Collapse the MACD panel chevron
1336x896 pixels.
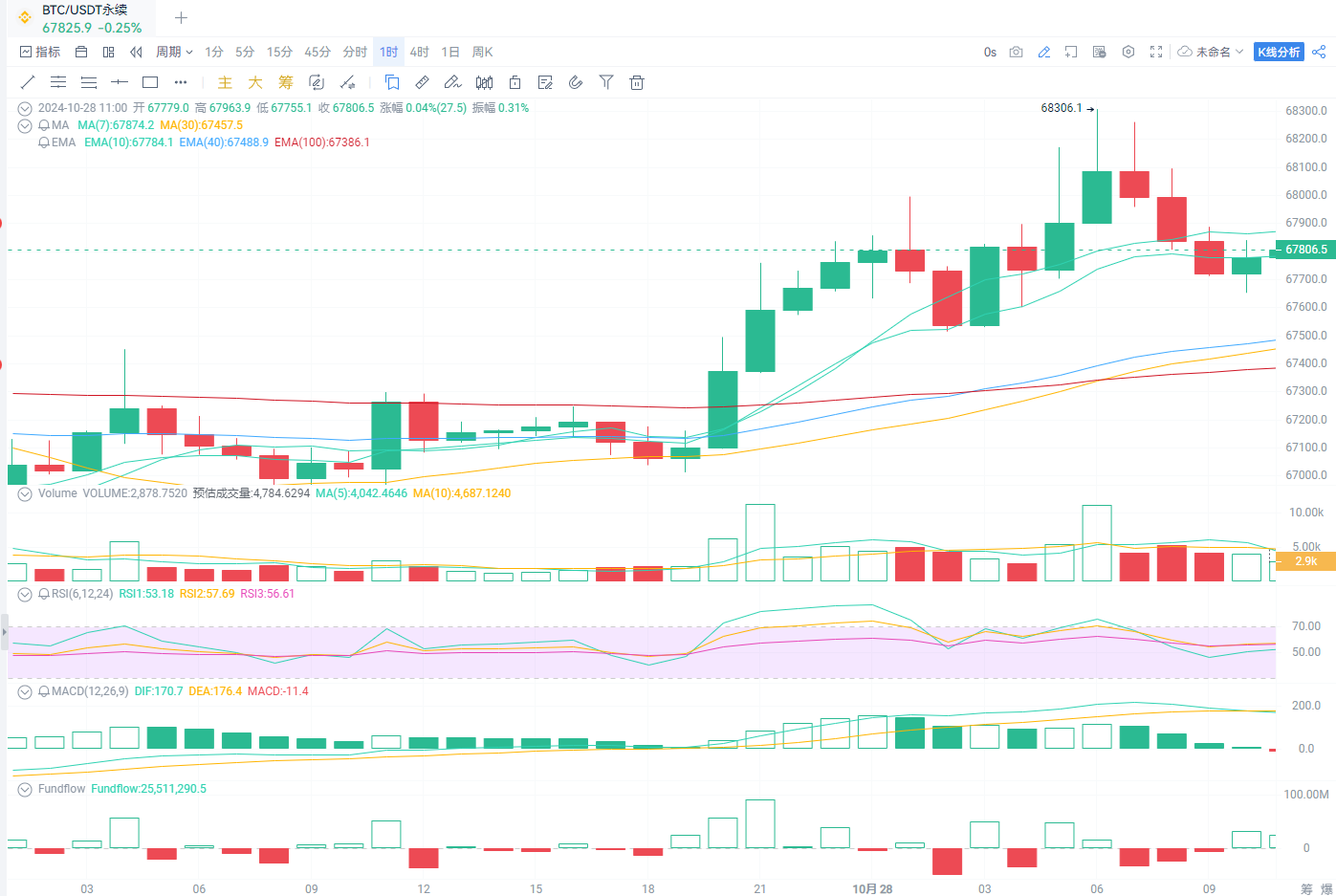[x=25, y=692]
